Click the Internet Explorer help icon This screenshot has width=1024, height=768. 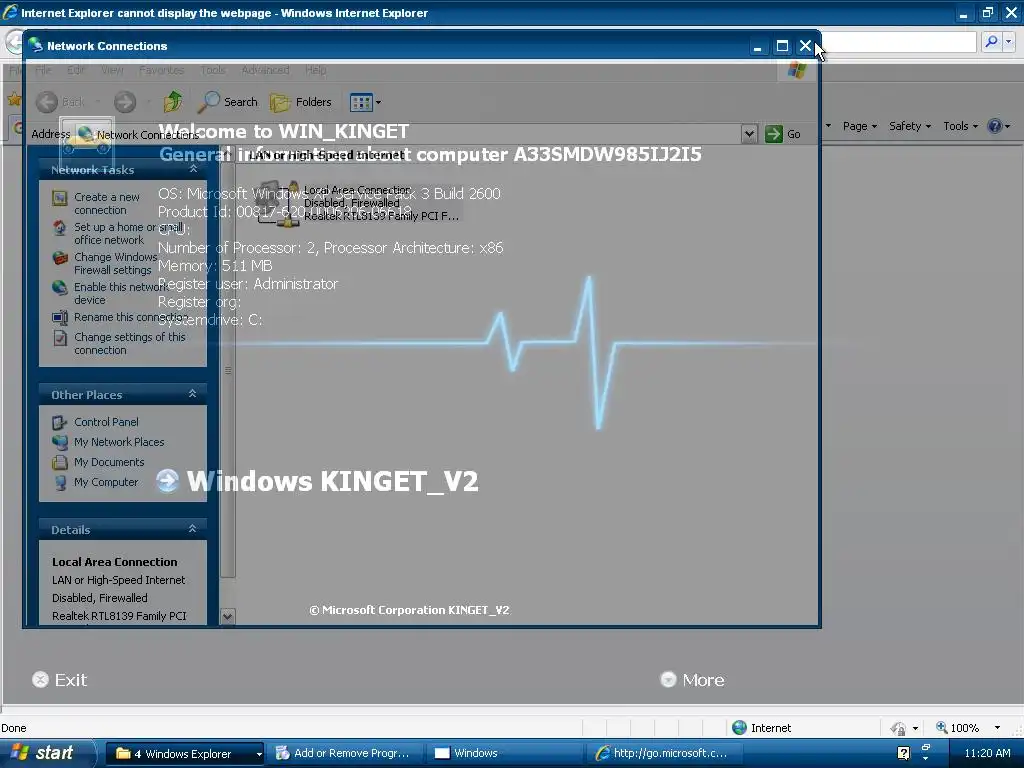pos(995,126)
